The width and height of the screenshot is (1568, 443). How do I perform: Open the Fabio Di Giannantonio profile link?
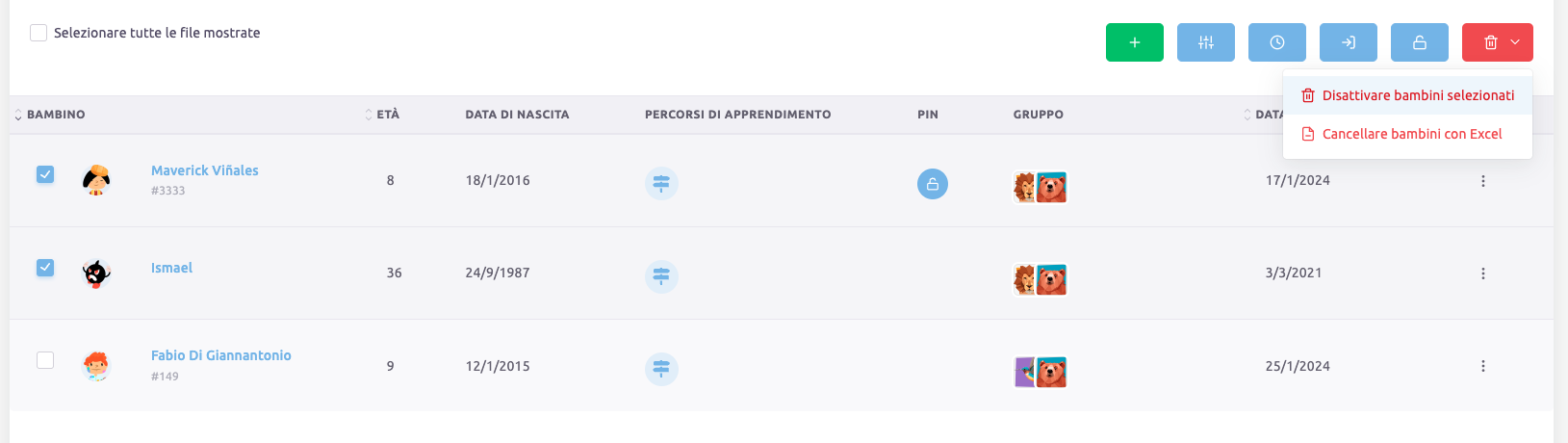click(x=220, y=355)
